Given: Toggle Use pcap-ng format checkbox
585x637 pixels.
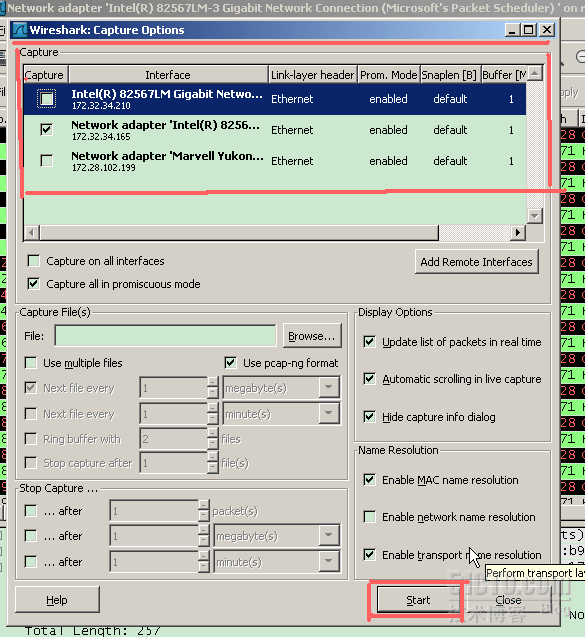Looking at the screenshot, I should 230,362.
